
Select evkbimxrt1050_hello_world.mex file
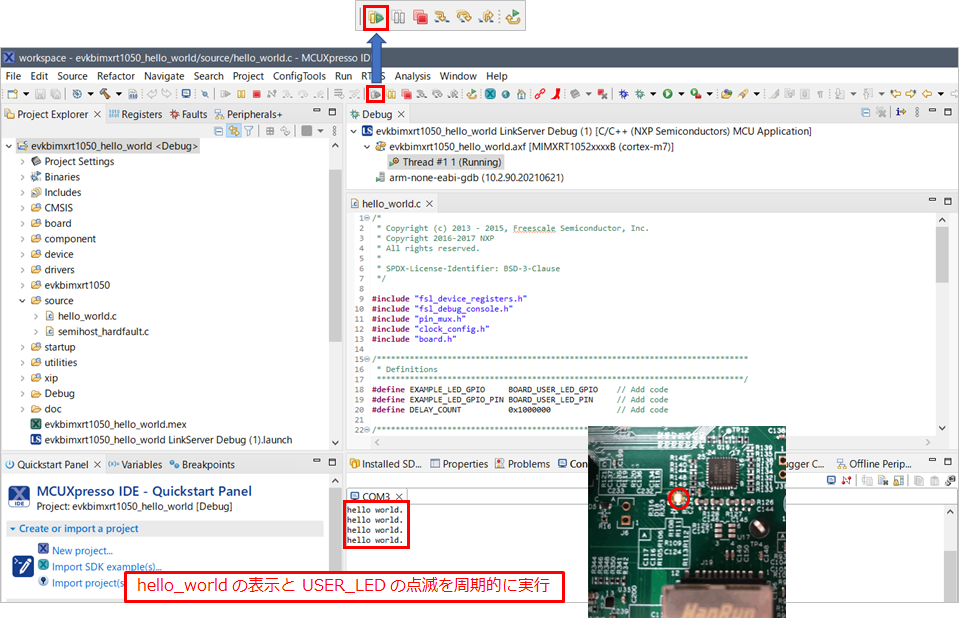coord(116,424)
